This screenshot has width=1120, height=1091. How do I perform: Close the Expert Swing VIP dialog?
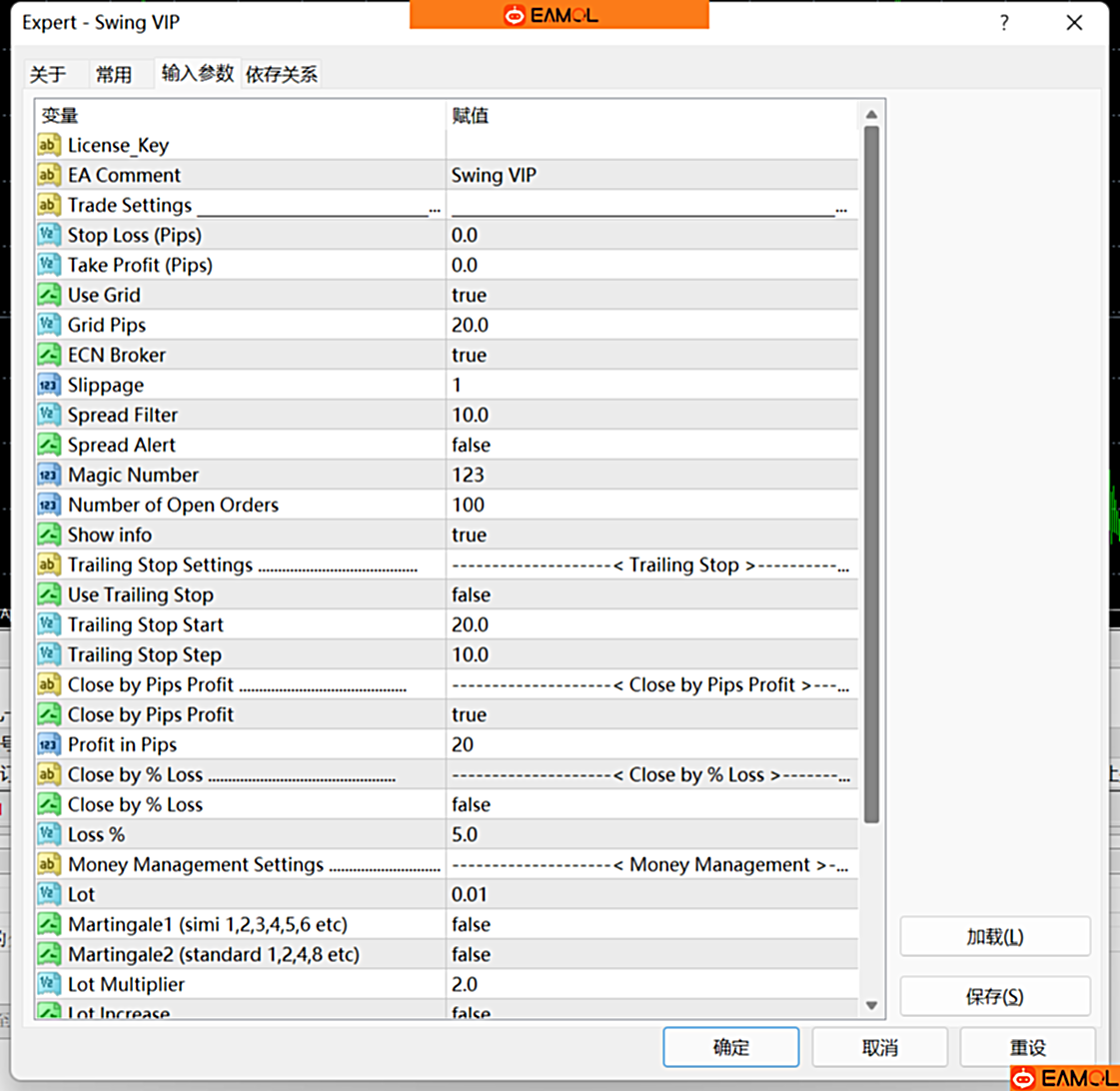pyautogui.click(x=1074, y=23)
